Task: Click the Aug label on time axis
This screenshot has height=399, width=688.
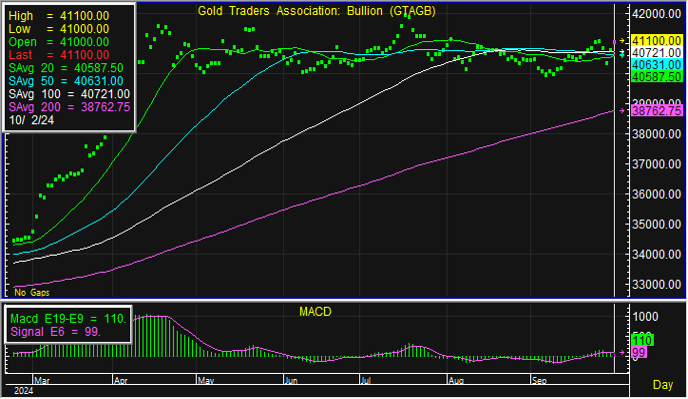Action: (456, 381)
